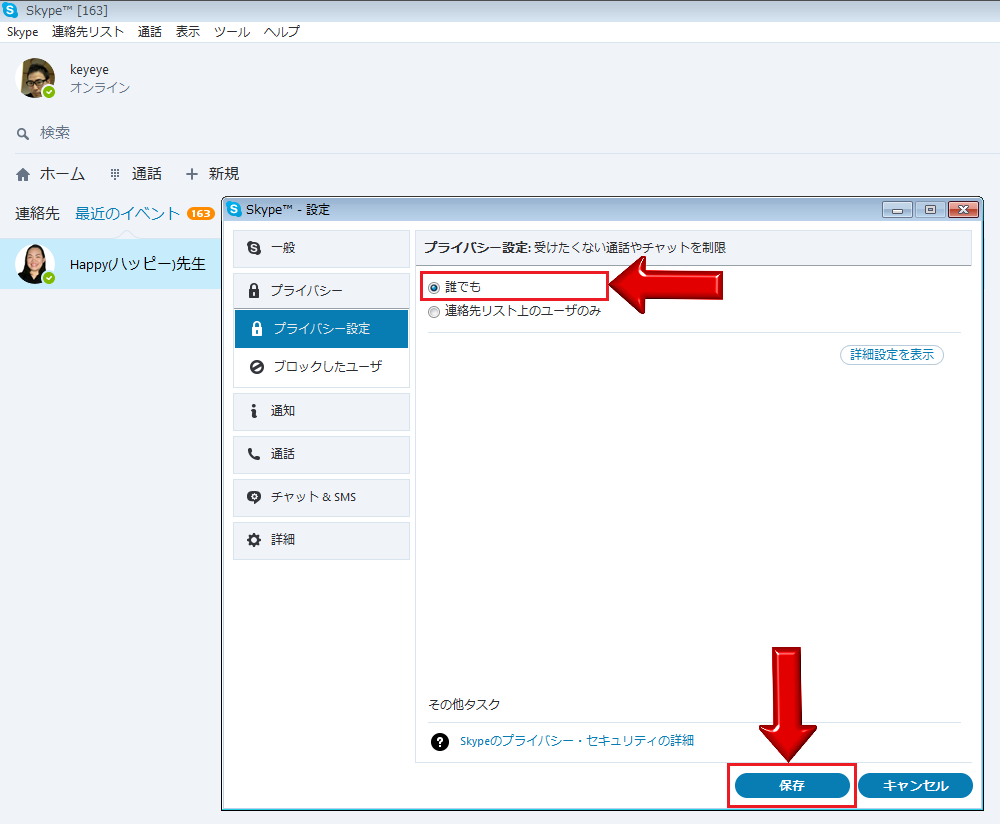Open Skypeのプライバシー・セキュリティの詳細 link
This screenshot has height=824, width=1000.
point(577,741)
